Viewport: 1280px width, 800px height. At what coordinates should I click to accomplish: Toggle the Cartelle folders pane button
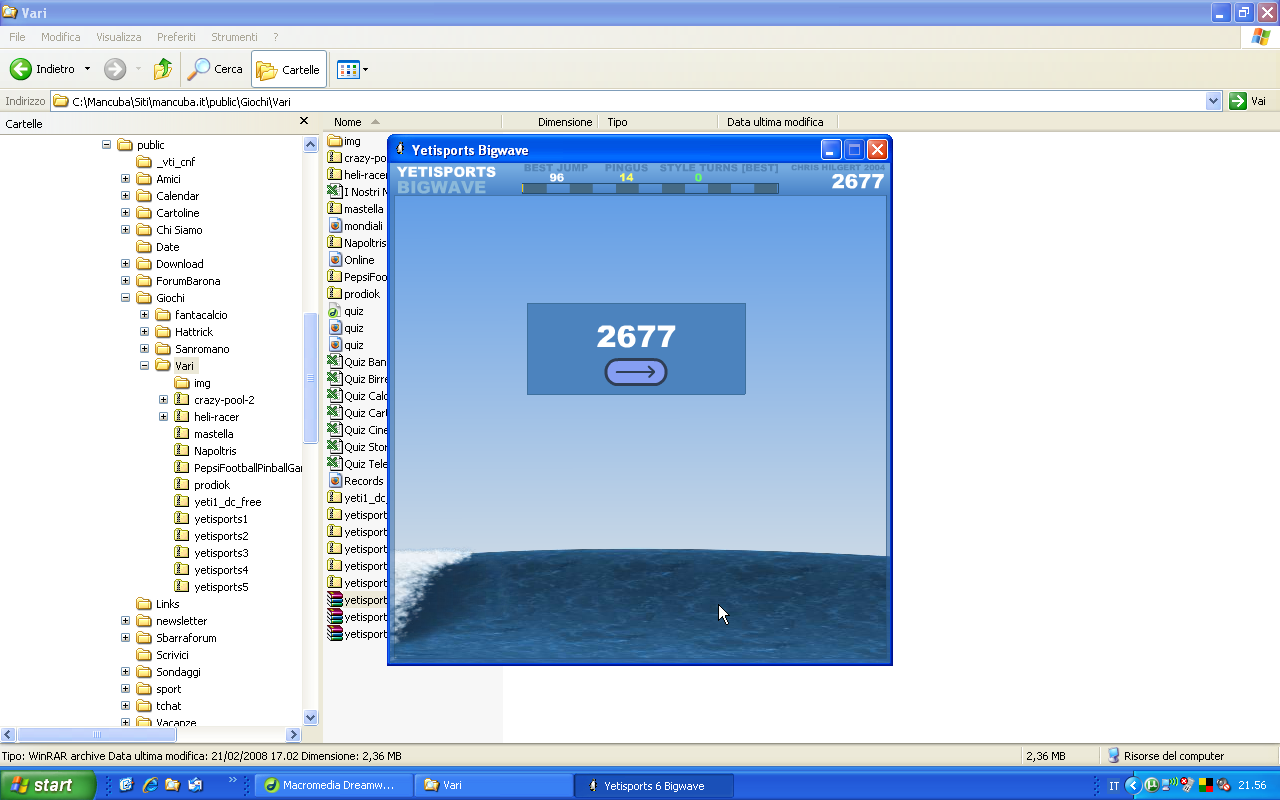point(288,69)
